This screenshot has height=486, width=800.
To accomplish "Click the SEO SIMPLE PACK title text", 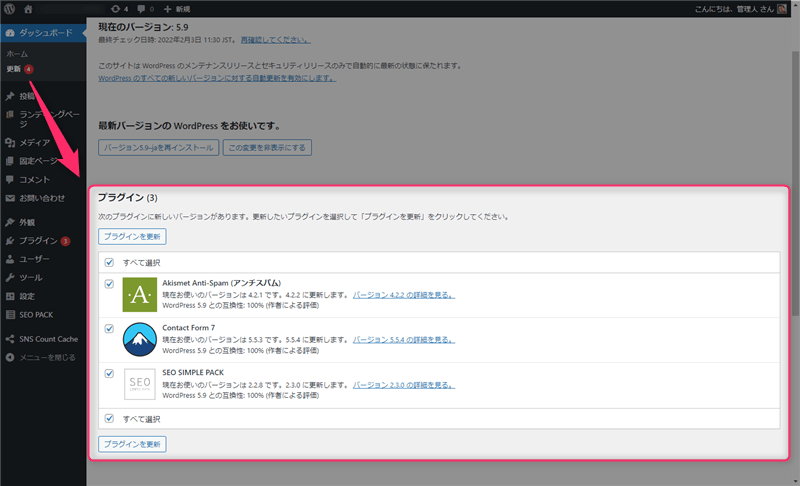I will coord(193,373).
